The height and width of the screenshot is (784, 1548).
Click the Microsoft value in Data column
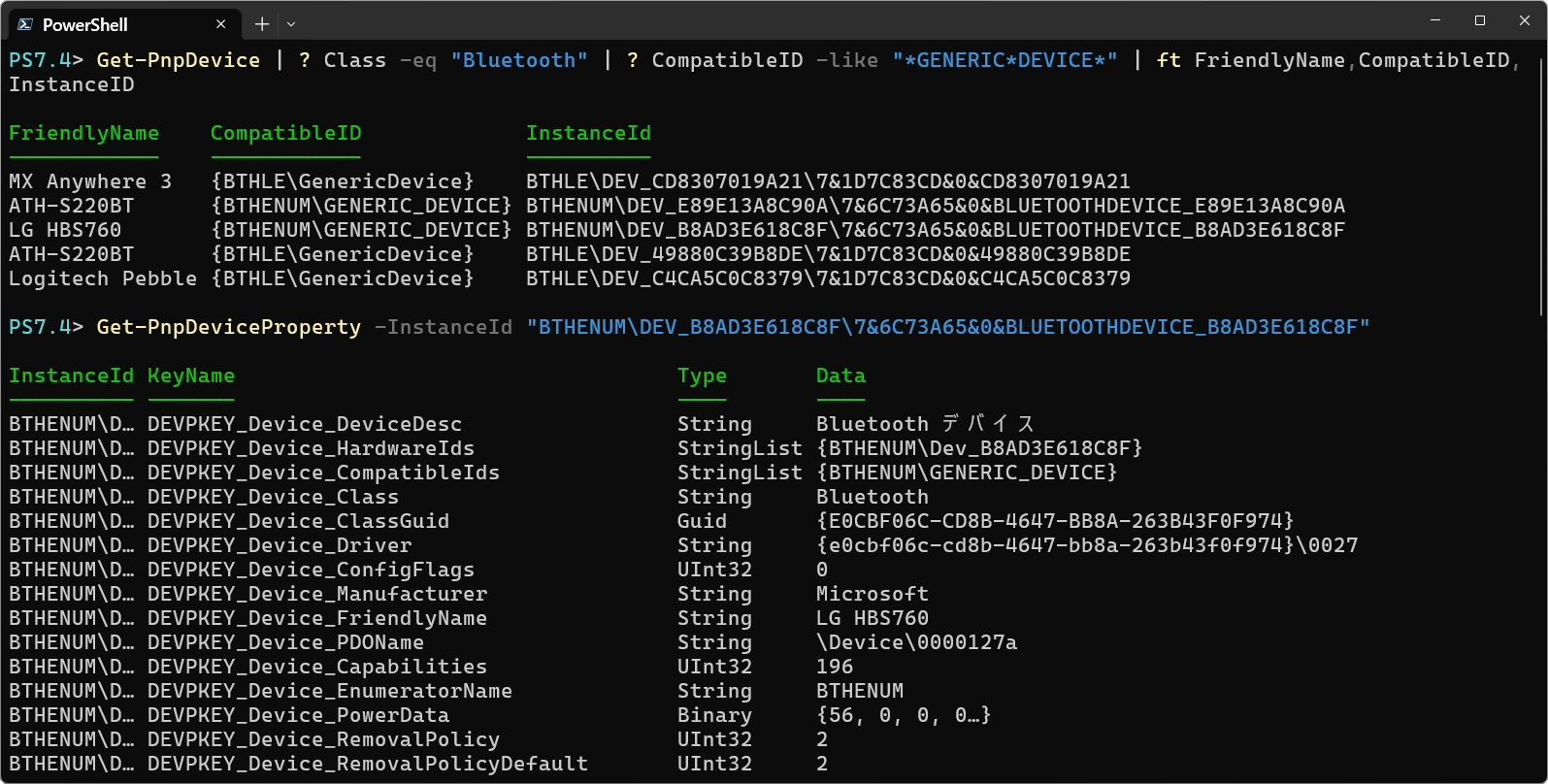click(872, 594)
